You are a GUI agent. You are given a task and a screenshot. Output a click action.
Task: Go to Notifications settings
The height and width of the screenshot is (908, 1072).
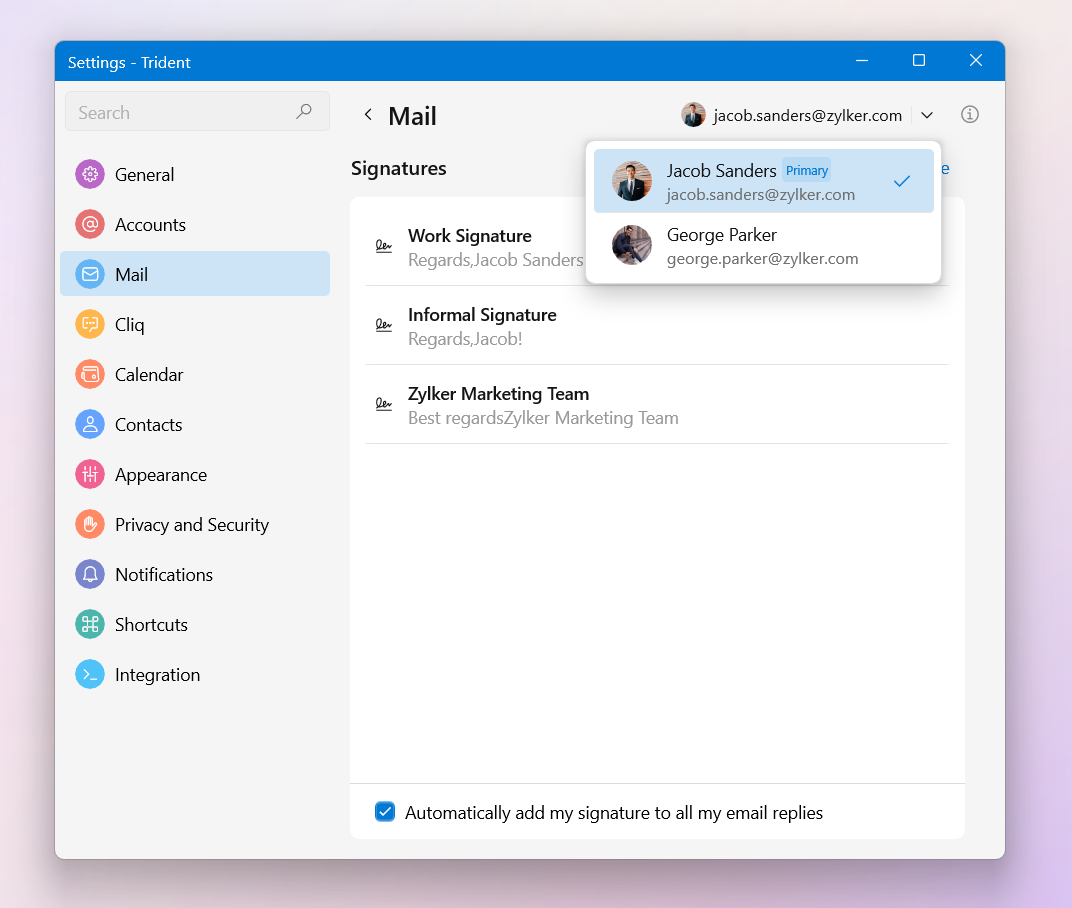[x=195, y=574]
